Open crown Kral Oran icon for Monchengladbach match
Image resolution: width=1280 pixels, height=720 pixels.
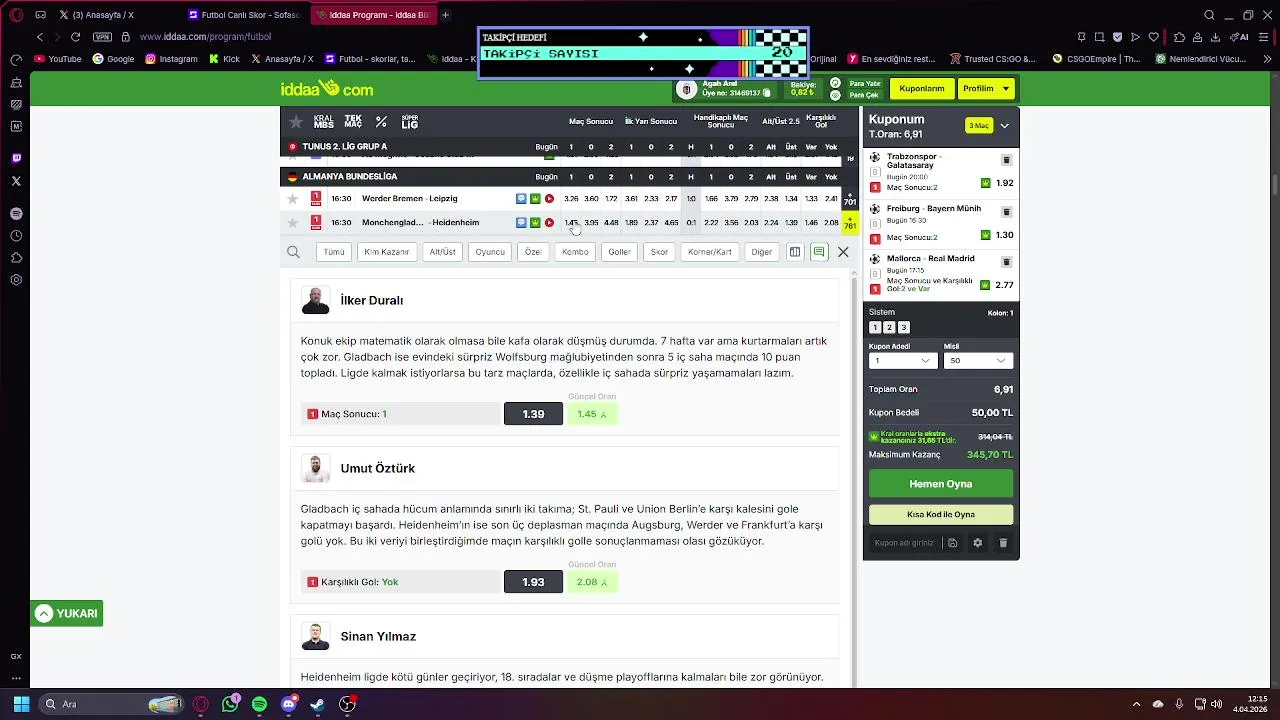tap(535, 223)
